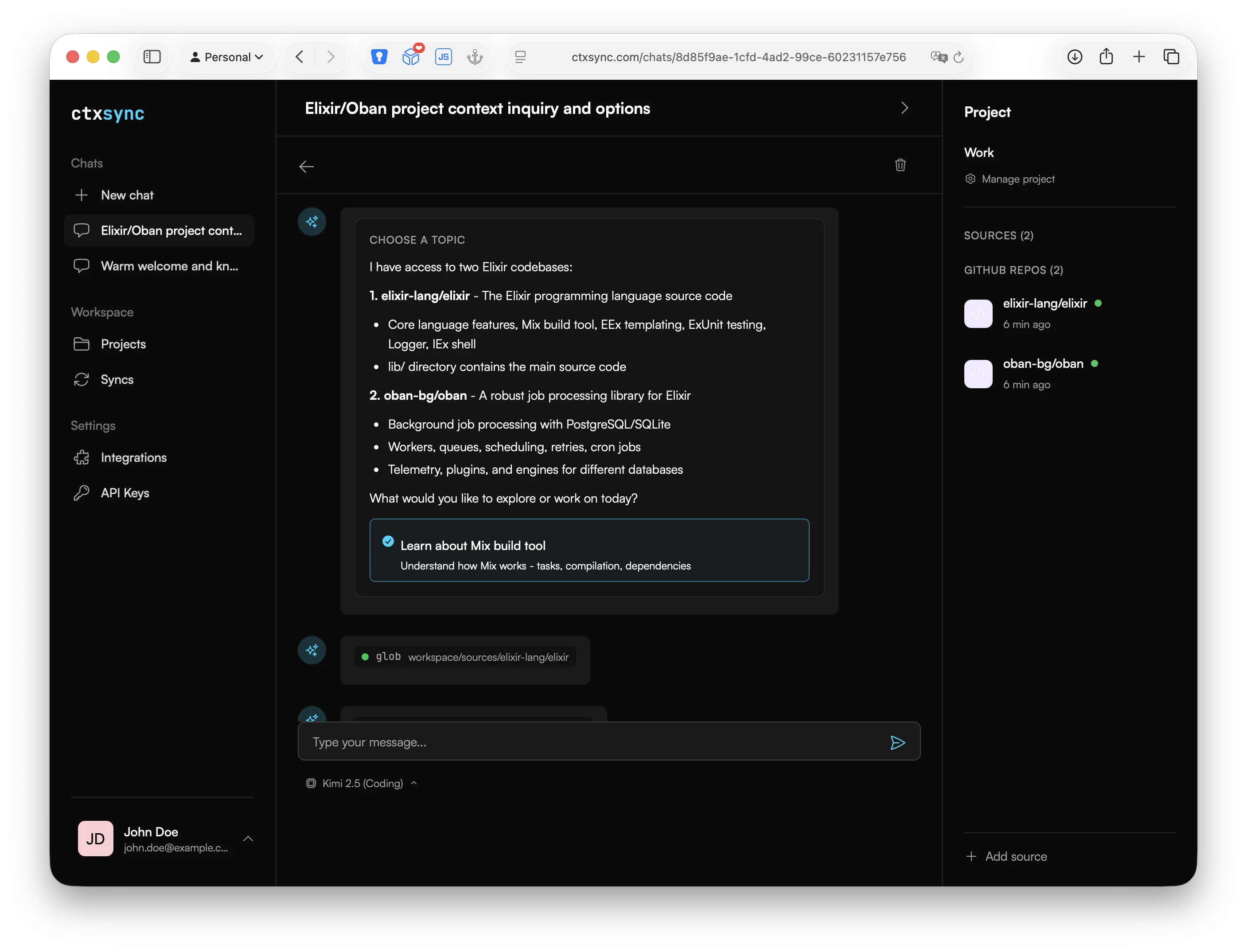The image size is (1247, 952).
Task: Collapse the Project panel with chevron
Action: pos(904,108)
